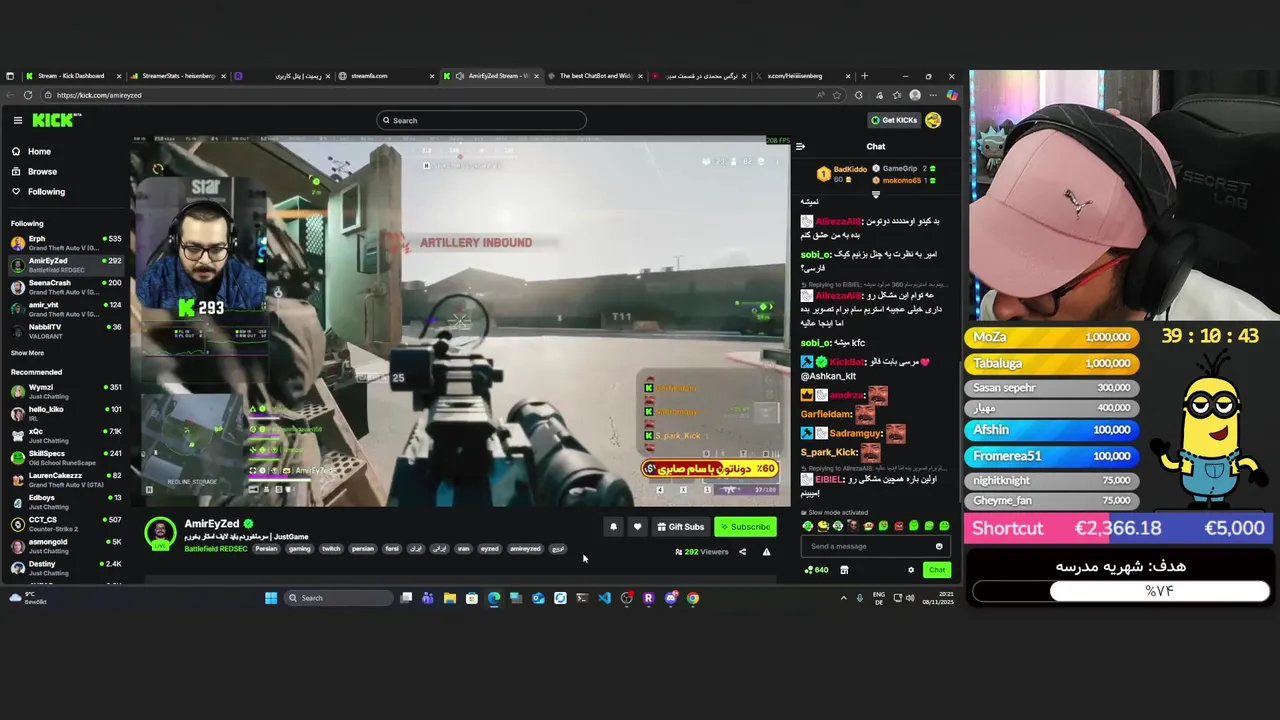Viewport: 1280px width, 720px height.
Task: Select the farsi stream tag
Action: coord(392,548)
